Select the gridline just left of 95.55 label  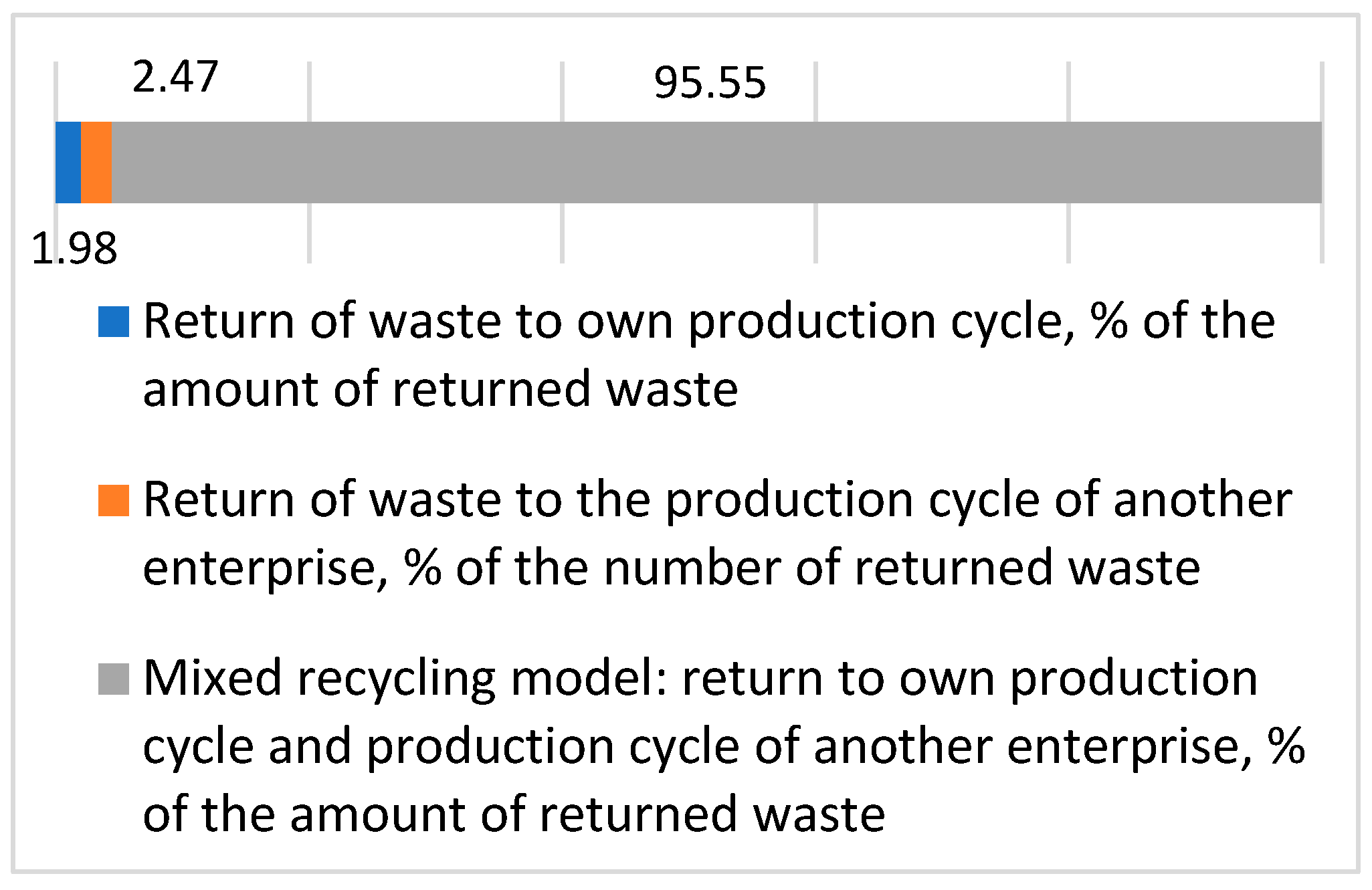point(563,234)
